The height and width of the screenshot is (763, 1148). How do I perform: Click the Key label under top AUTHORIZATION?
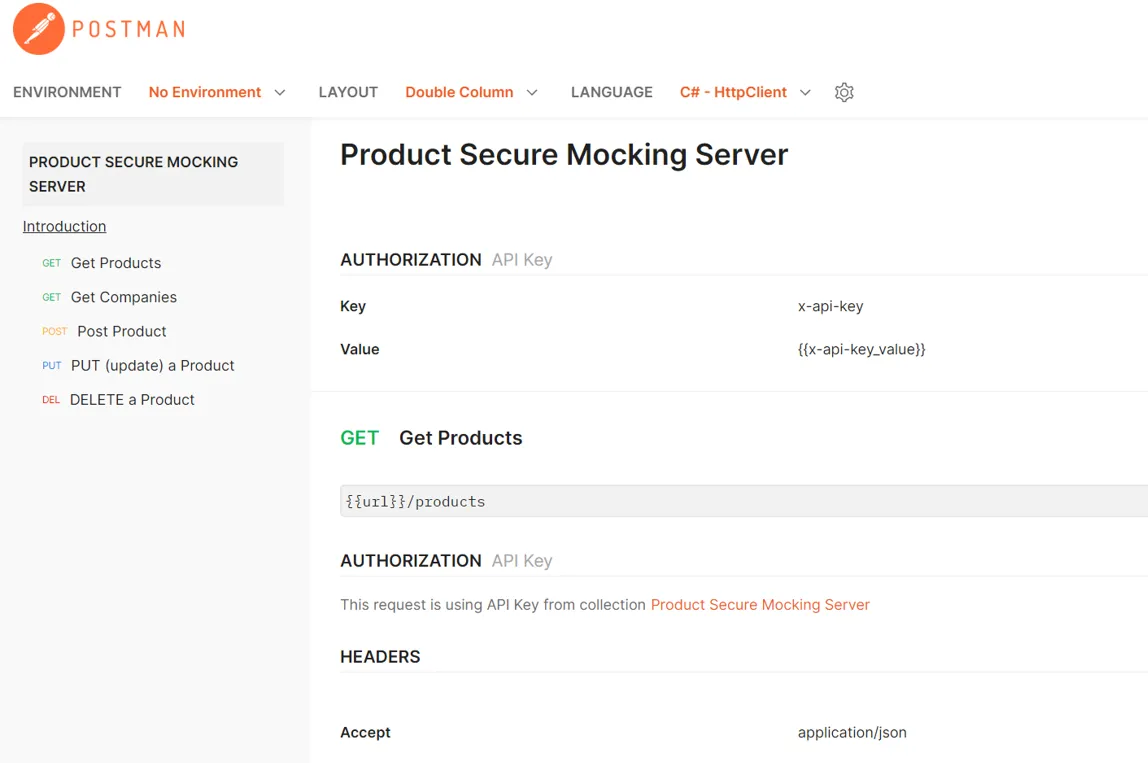point(353,306)
